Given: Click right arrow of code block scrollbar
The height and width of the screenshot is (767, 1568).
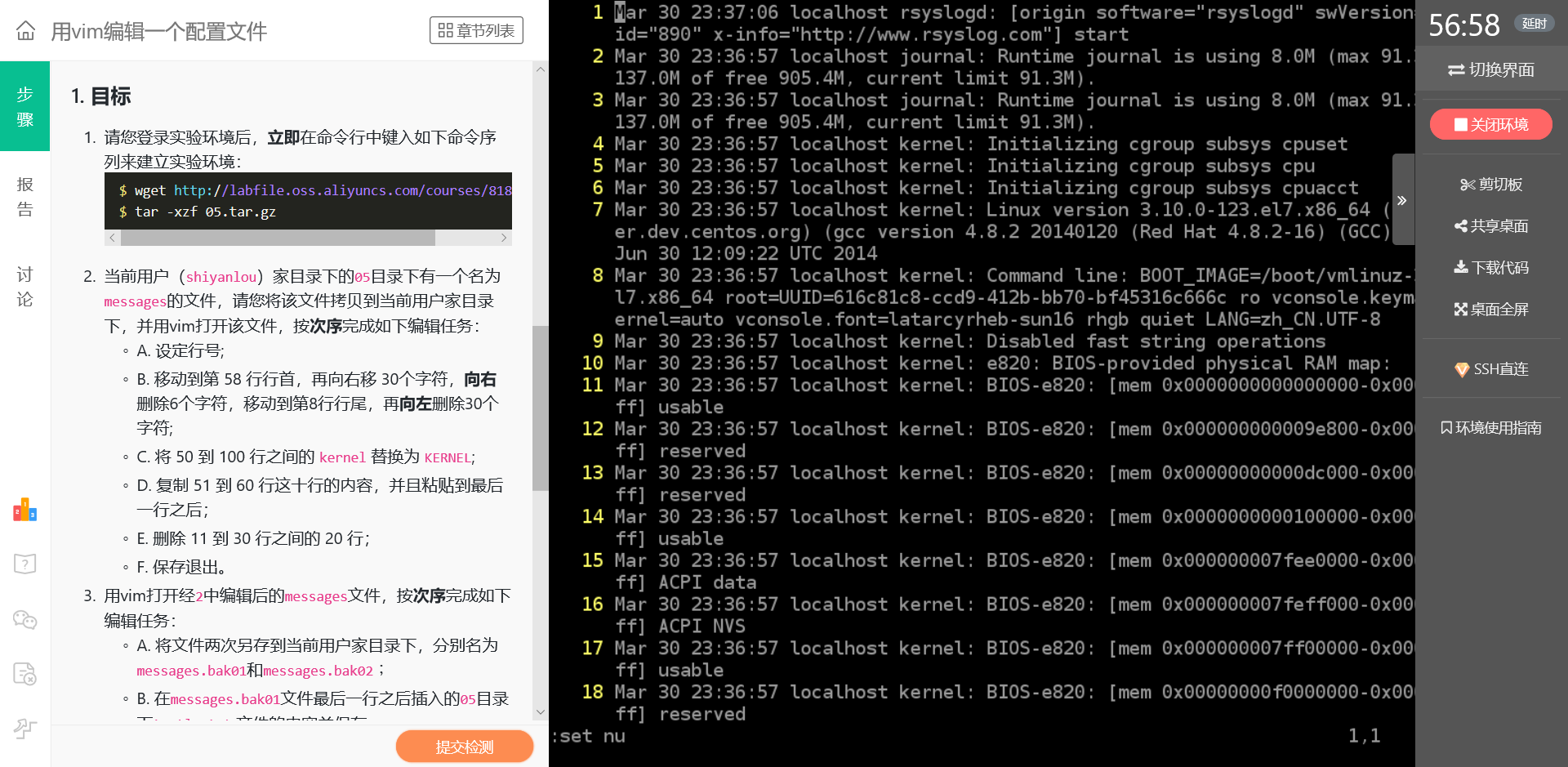Looking at the screenshot, I should (504, 238).
